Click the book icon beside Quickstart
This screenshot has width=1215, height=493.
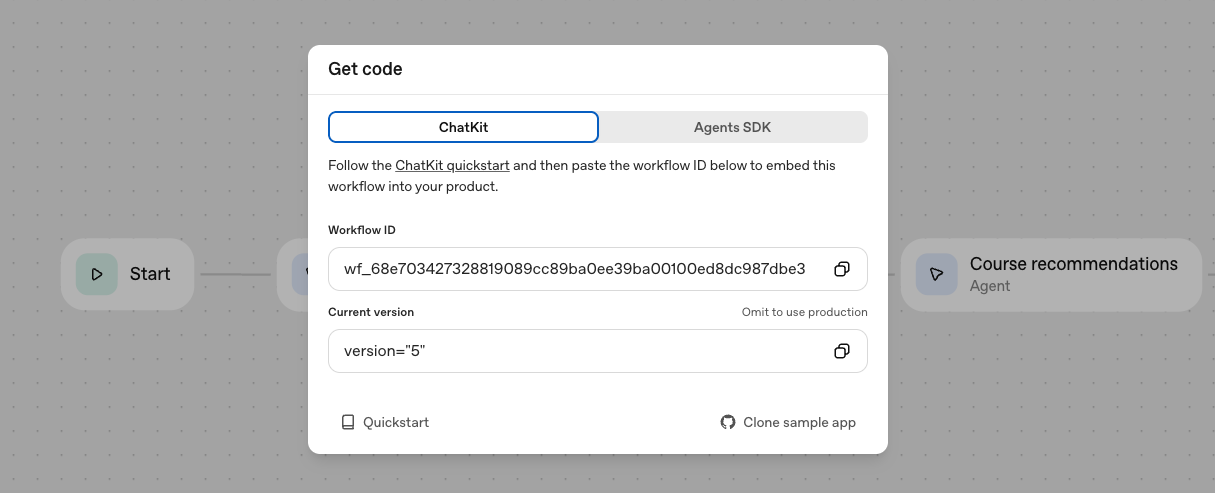(x=348, y=422)
